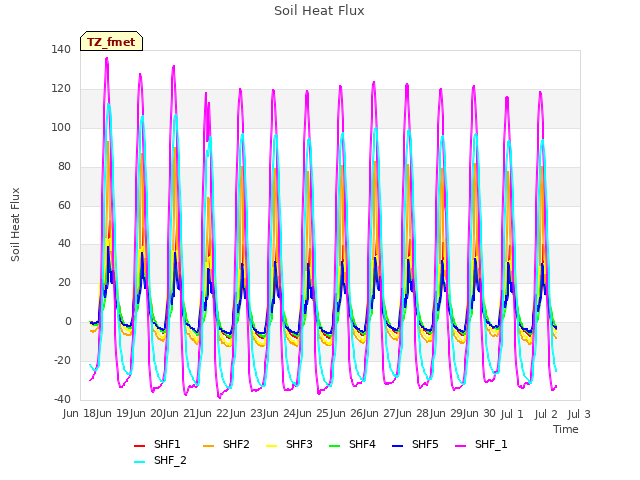The width and height of the screenshot is (640, 480).
Task: Click the orange SHF2 legend swatch
Action: 209,446
